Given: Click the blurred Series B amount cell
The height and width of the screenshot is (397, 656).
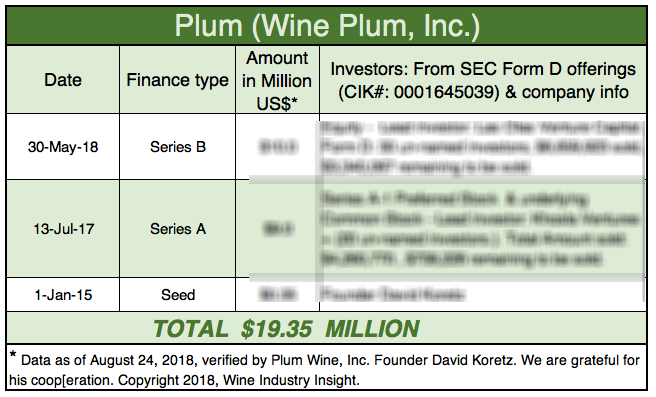Looking at the screenshot, I should [278, 147].
